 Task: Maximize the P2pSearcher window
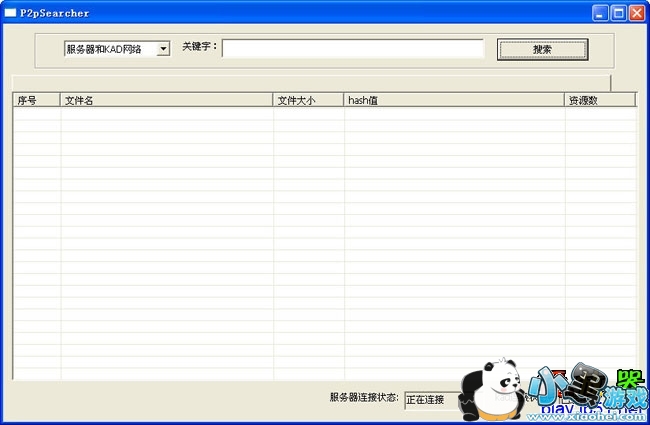[x=618, y=13]
